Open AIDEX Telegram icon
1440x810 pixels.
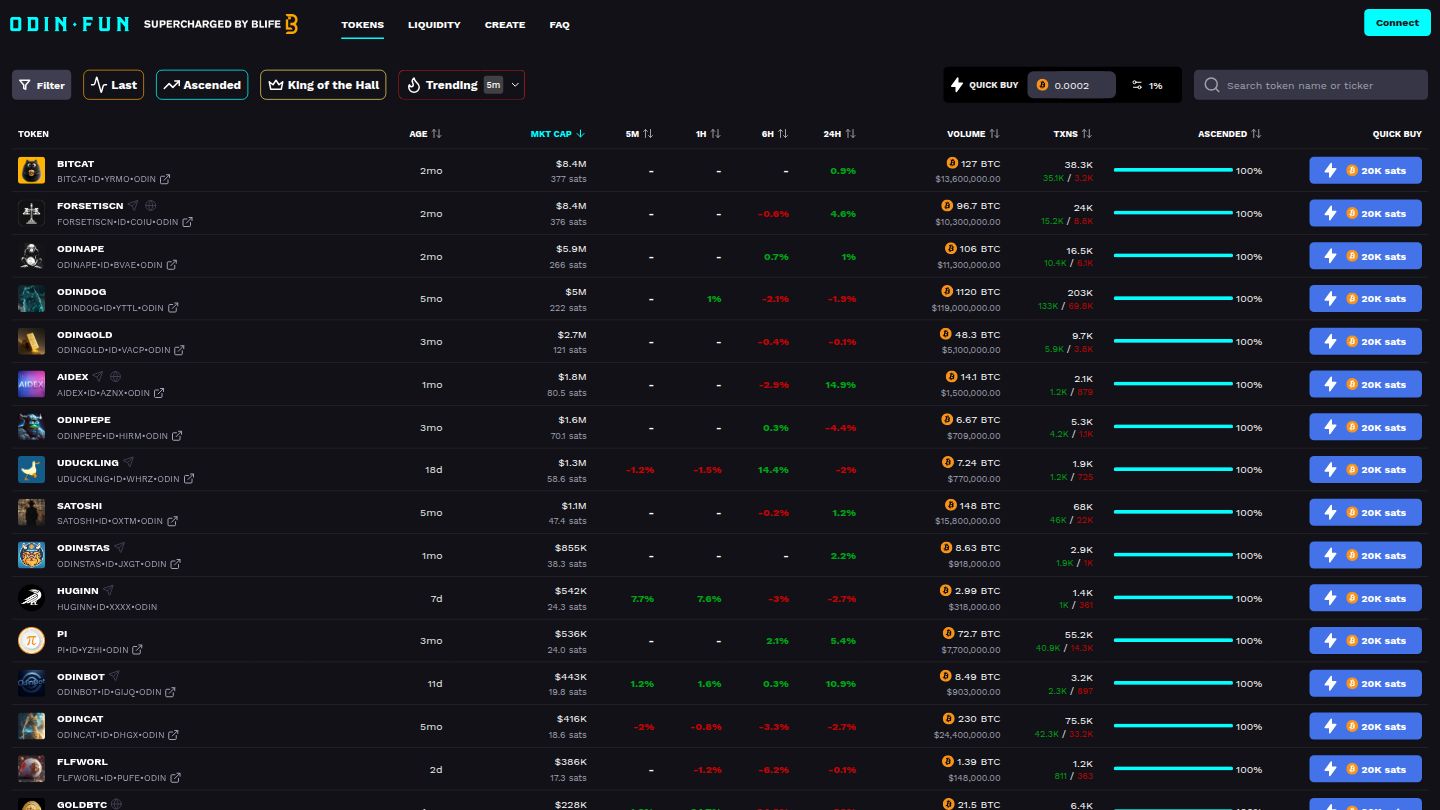click(x=98, y=377)
